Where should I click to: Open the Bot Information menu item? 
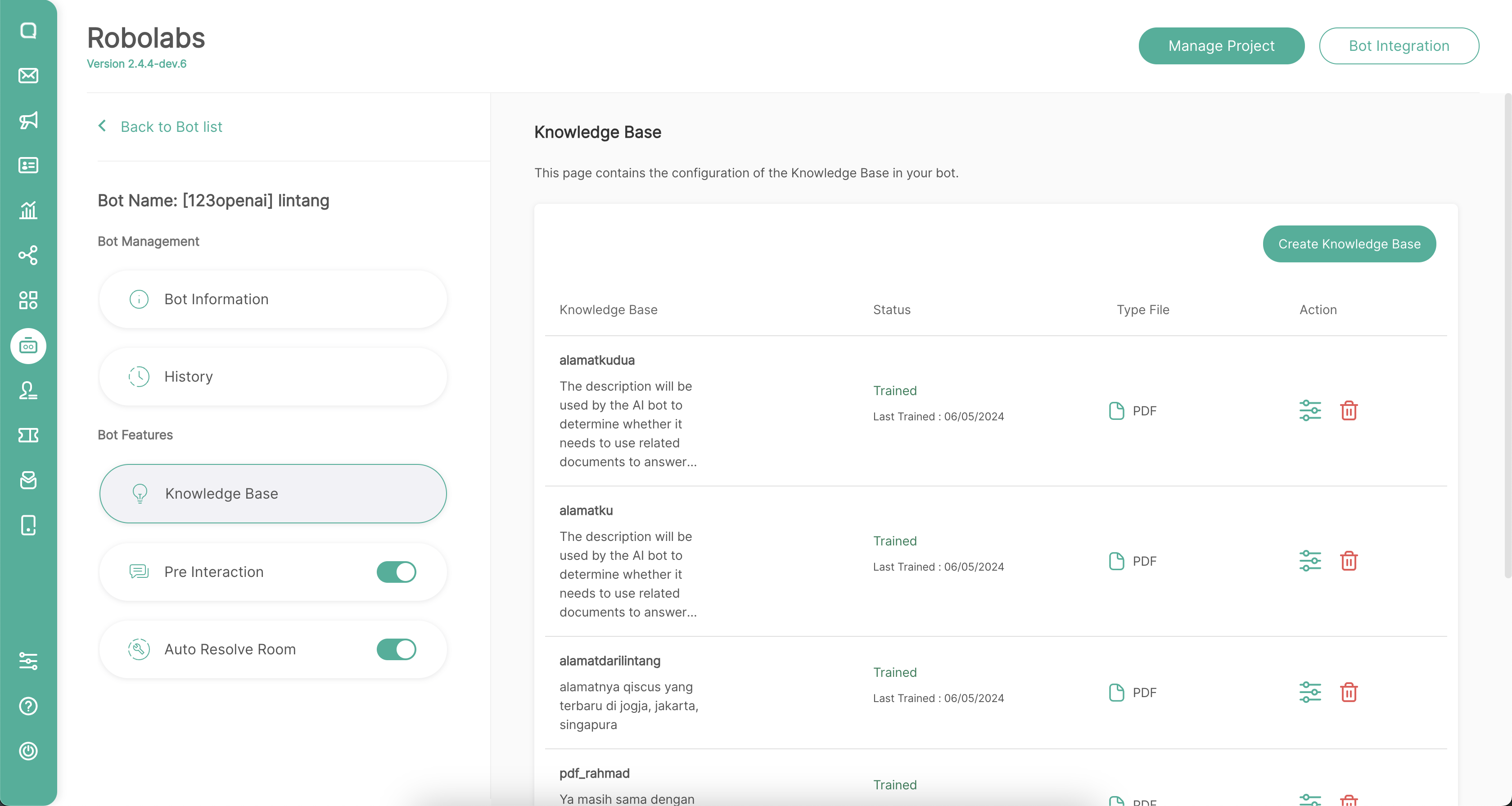pos(273,299)
